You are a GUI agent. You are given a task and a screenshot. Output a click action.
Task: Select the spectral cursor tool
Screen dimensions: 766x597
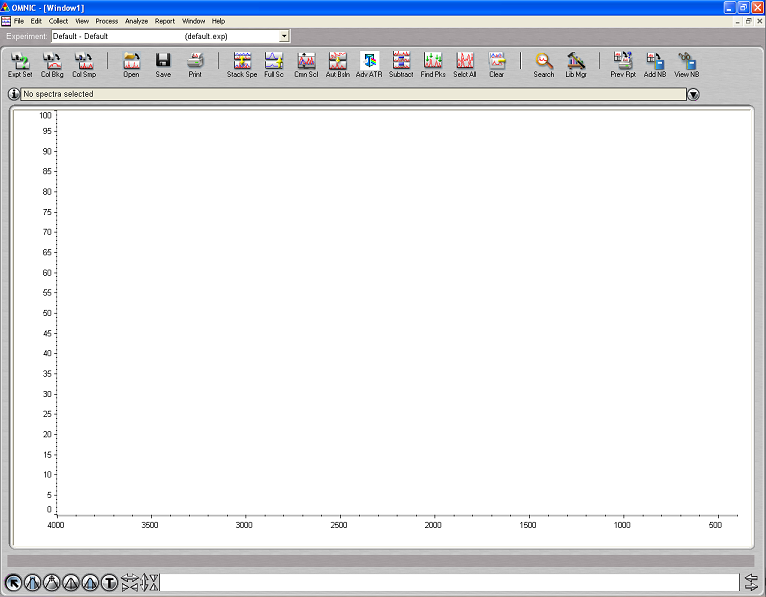coord(52,582)
